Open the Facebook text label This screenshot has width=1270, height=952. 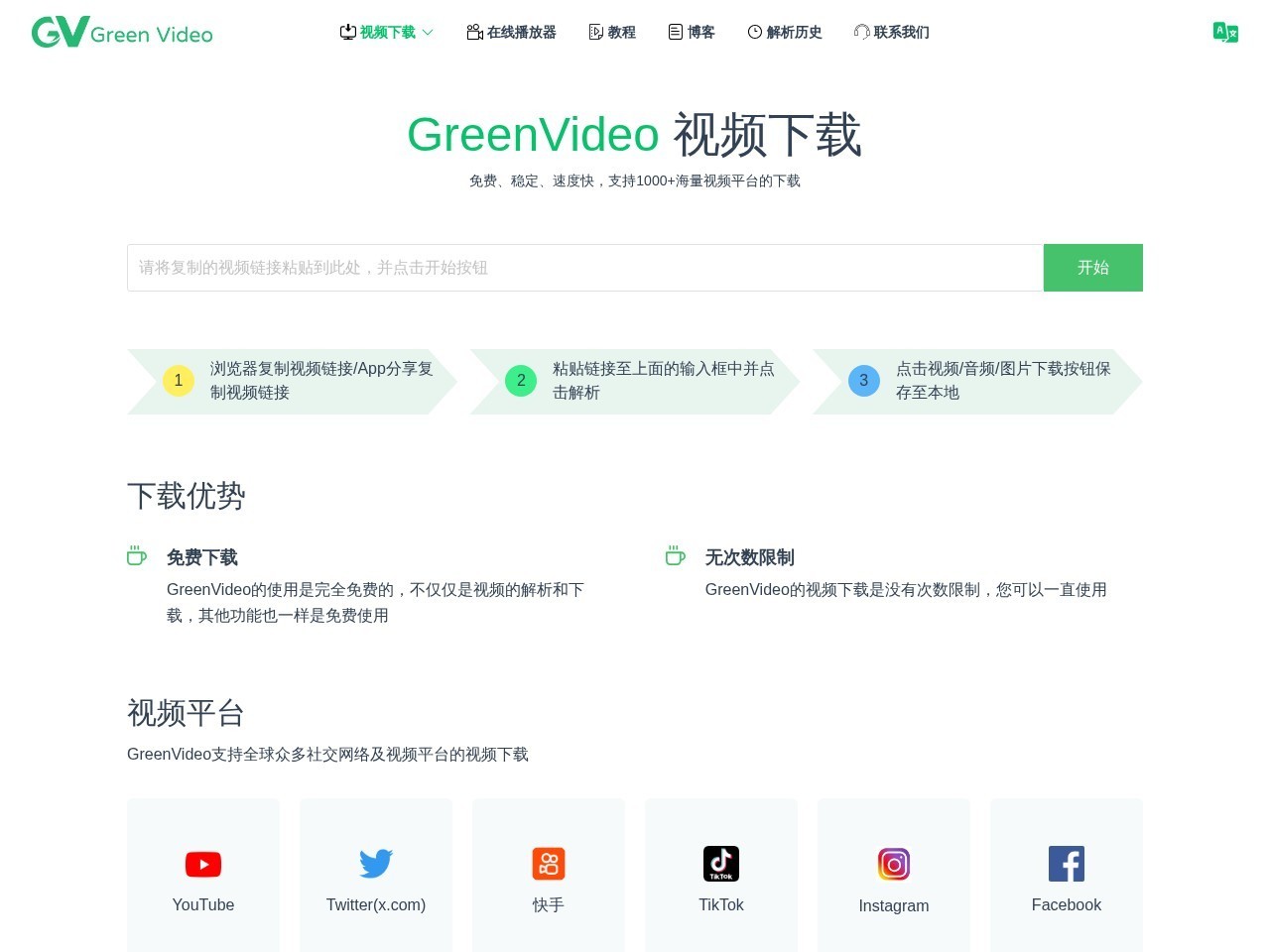tap(1067, 904)
